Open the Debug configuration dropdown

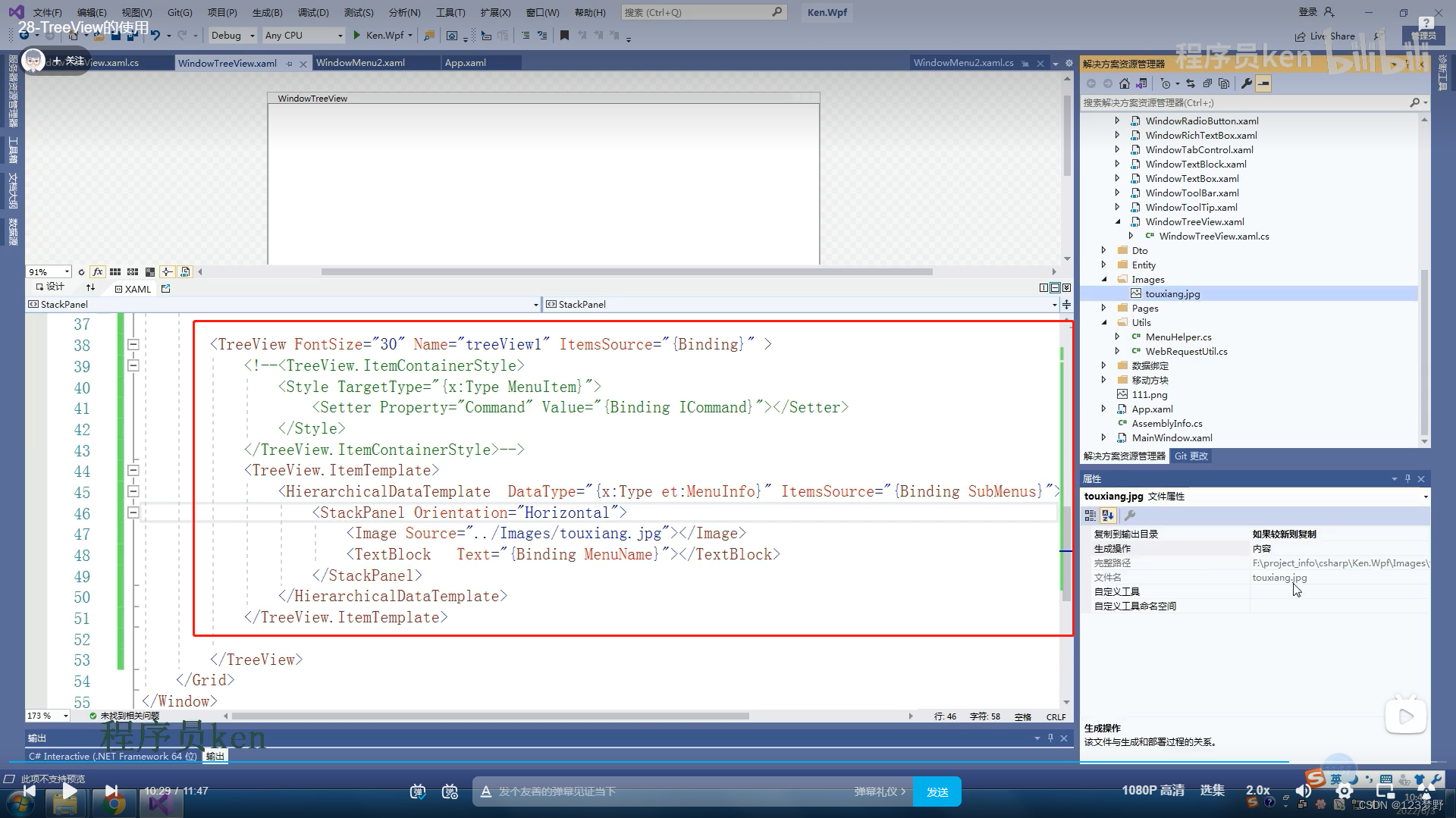click(232, 35)
